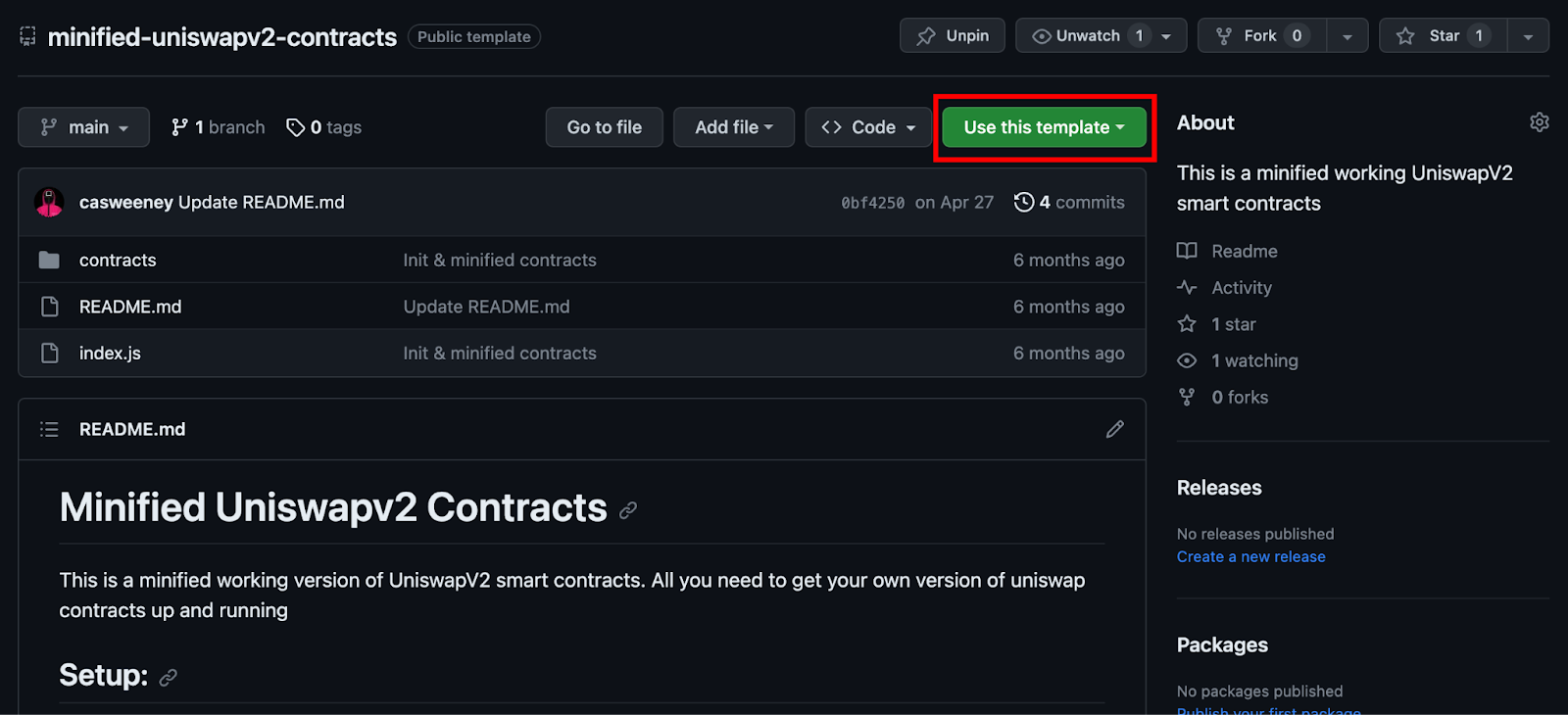The width and height of the screenshot is (1568, 715).
Task: Expand the main branch dropdown
Action: click(84, 127)
